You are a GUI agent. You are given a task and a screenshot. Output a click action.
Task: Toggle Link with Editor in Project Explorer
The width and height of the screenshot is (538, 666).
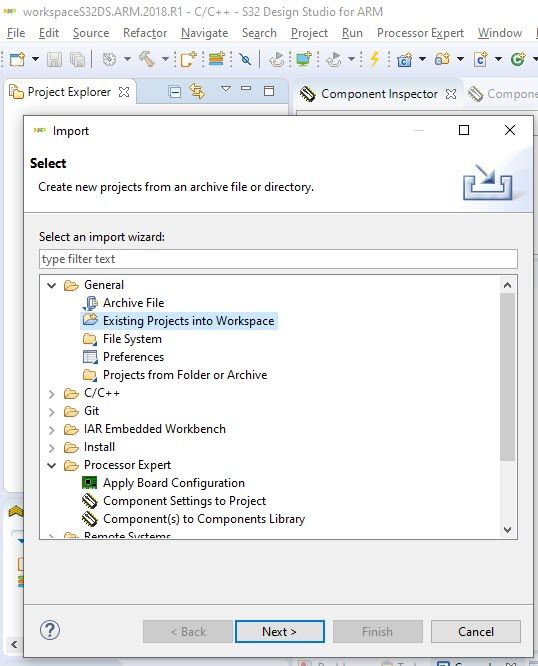tap(197, 91)
